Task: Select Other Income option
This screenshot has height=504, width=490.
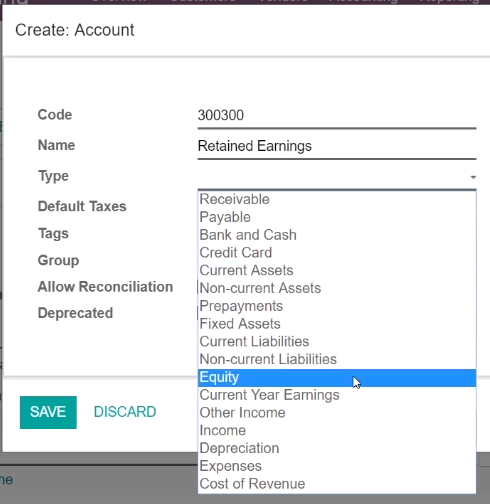Action: pyautogui.click(x=337, y=413)
